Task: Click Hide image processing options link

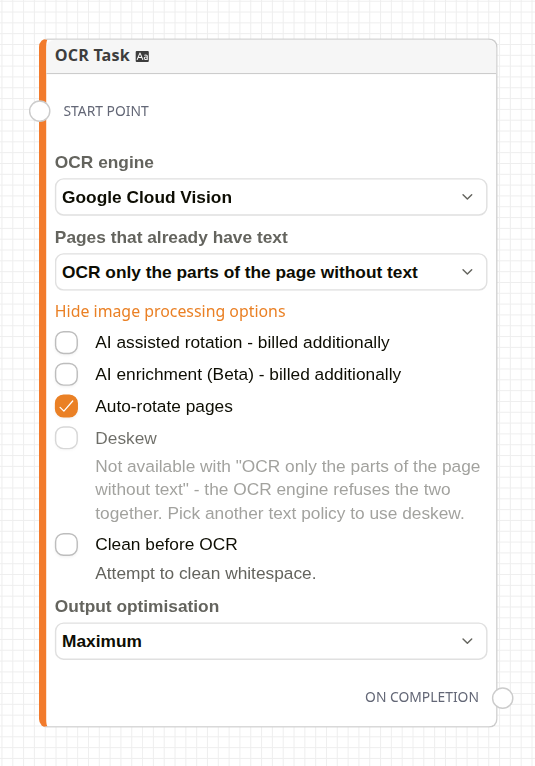Action: (x=170, y=312)
